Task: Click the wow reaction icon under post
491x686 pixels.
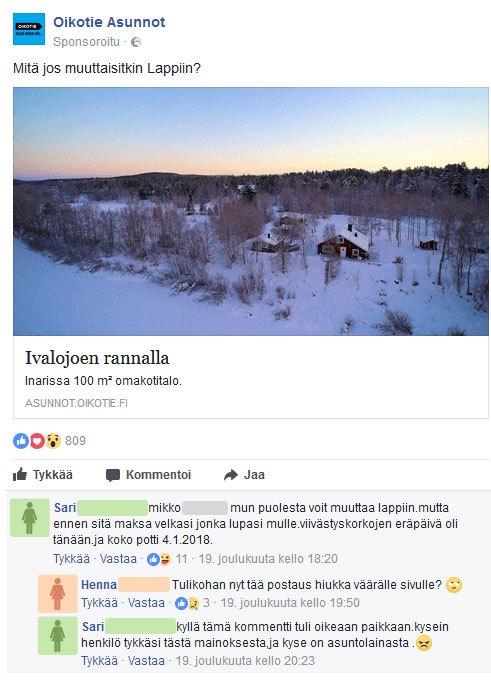Action: (x=53, y=441)
